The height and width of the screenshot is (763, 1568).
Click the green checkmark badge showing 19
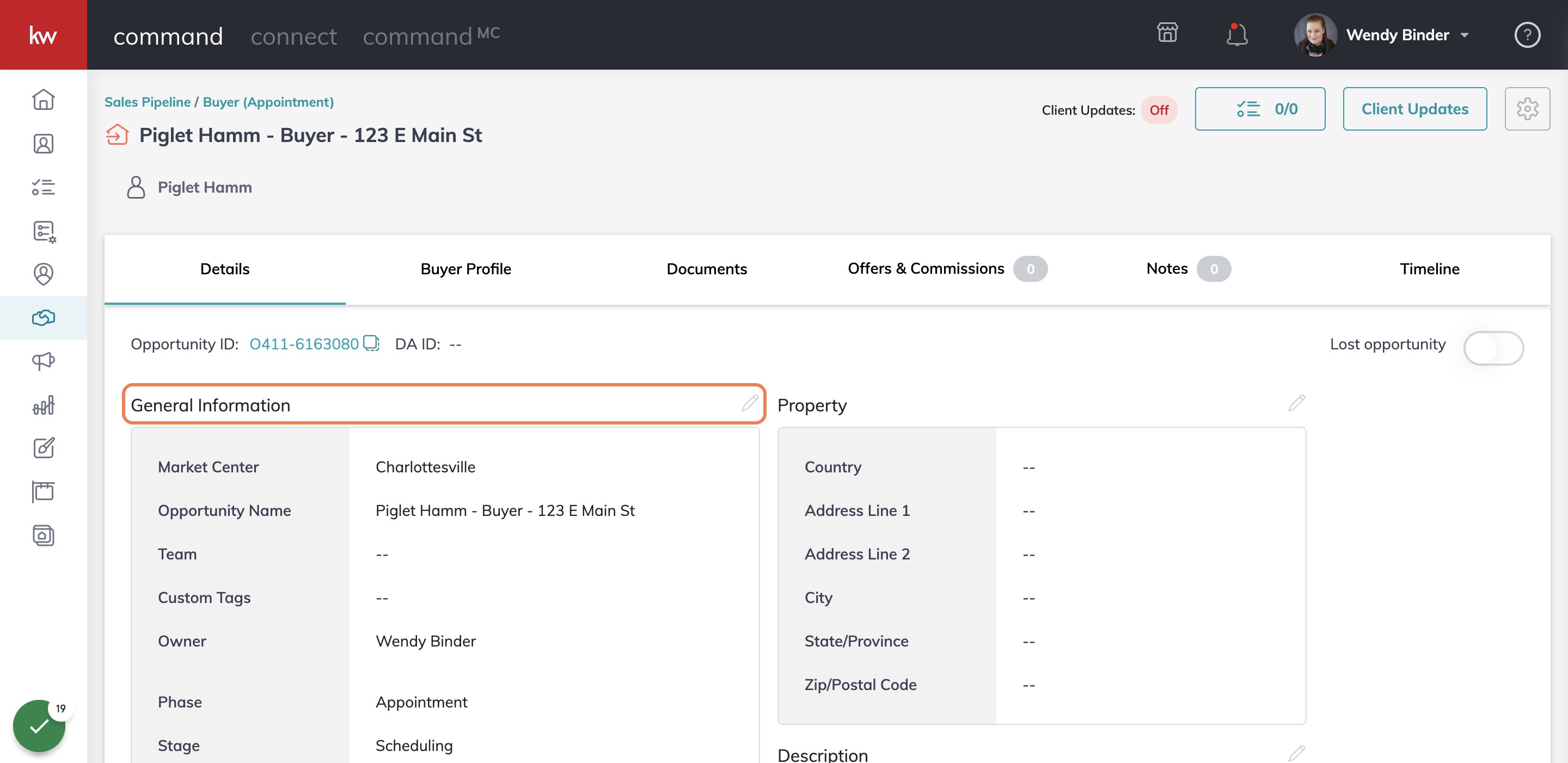pyautogui.click(x=39, y=725)
